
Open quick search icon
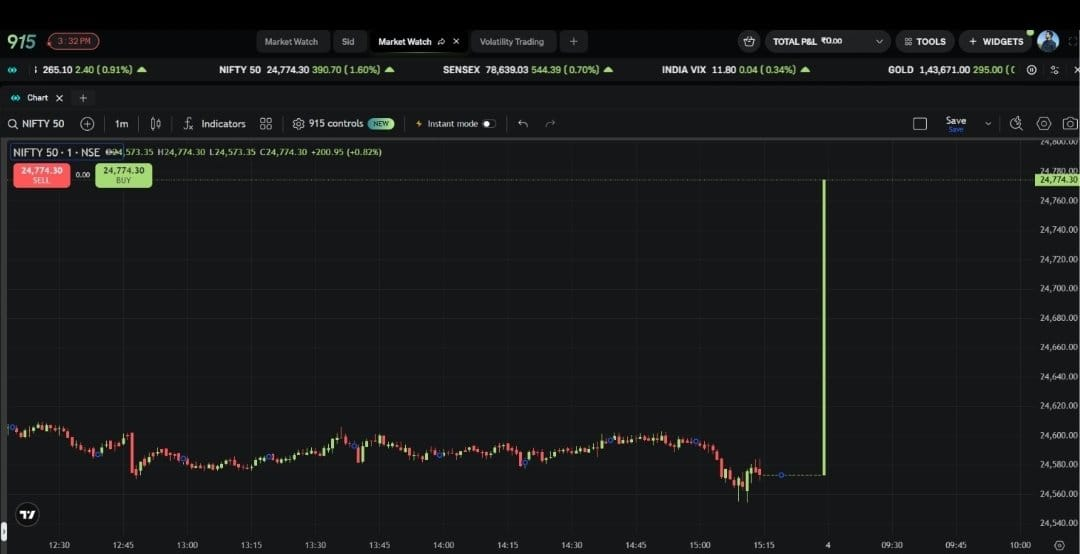point(1016,124)
